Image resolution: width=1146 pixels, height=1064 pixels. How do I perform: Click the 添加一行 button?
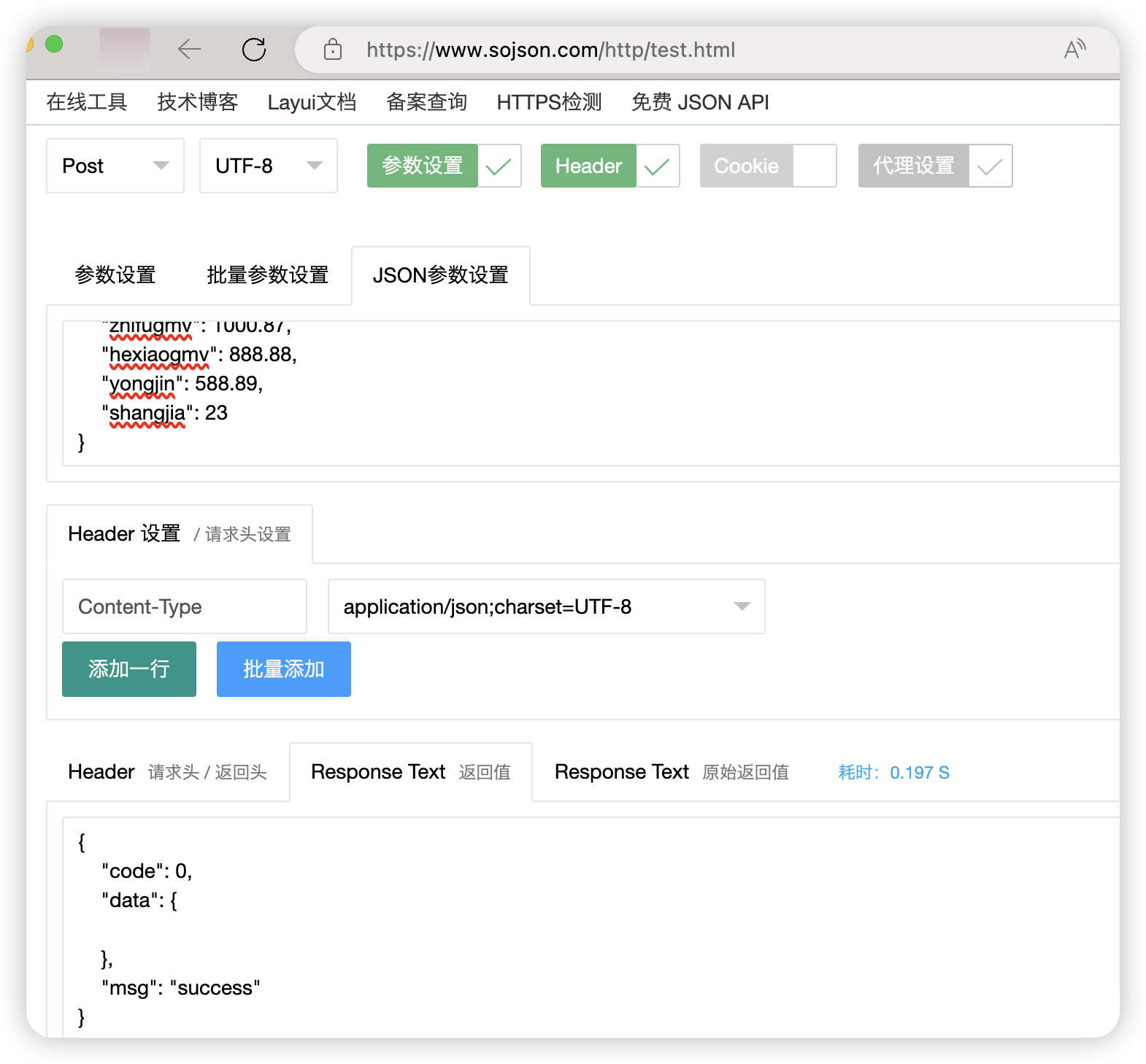pyautogui.click(x=129, y=669)
